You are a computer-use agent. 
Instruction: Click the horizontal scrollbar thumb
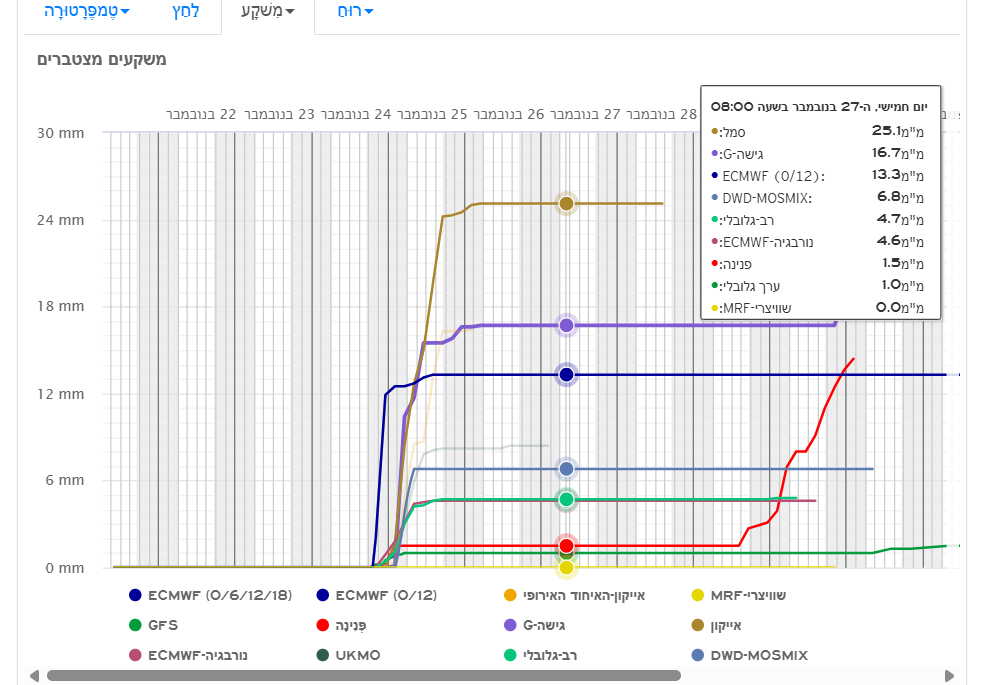(363, 675)
